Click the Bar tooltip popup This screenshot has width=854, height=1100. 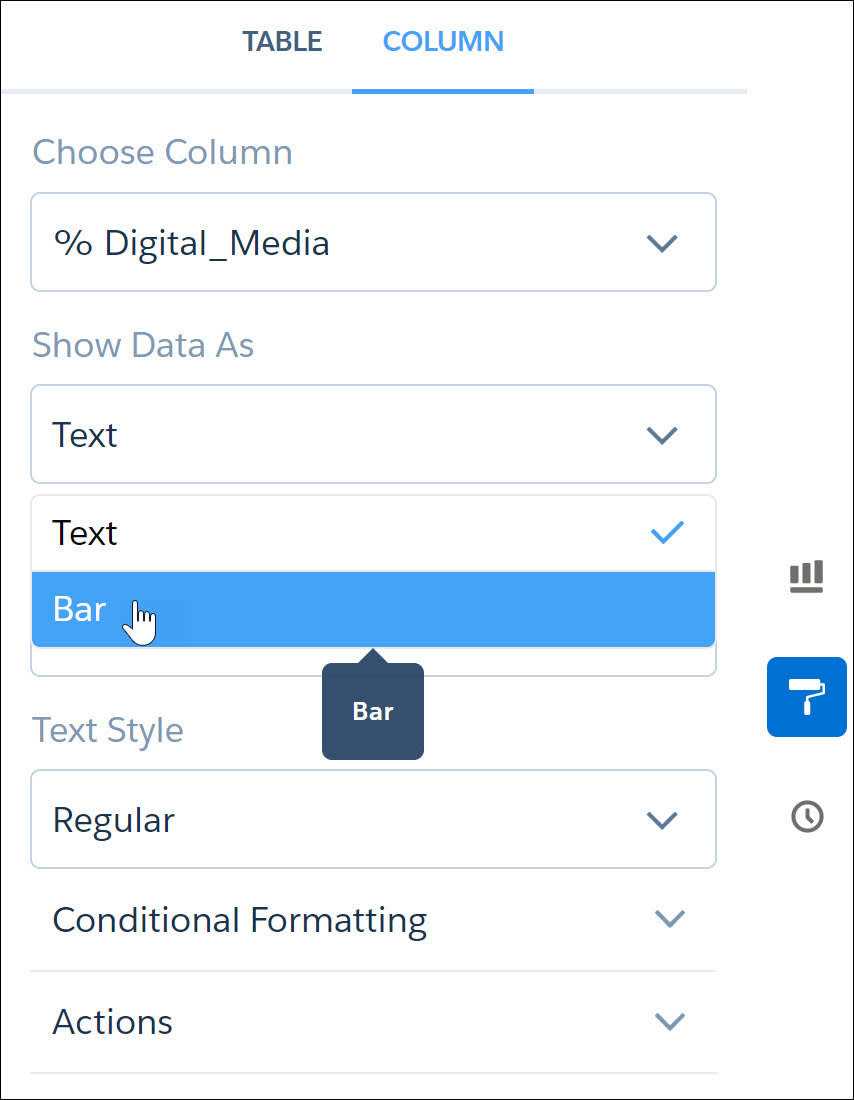click(373, 711)
